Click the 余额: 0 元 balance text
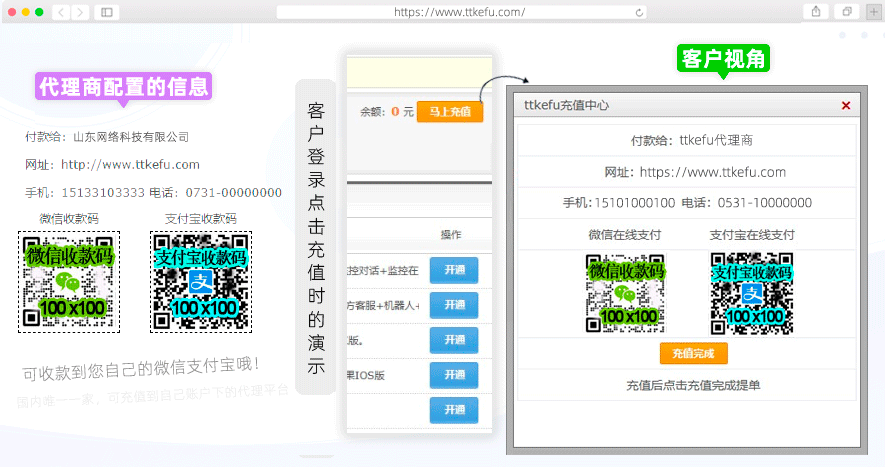The height and width of the screenshot is (467, 885). 387,112
